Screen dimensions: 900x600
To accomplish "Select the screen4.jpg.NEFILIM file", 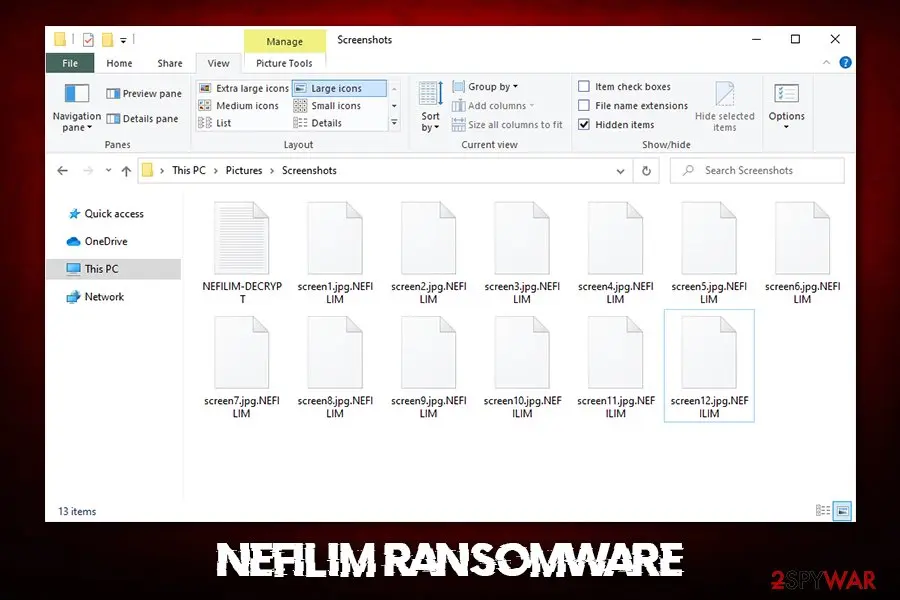I will tap(615, 253).
